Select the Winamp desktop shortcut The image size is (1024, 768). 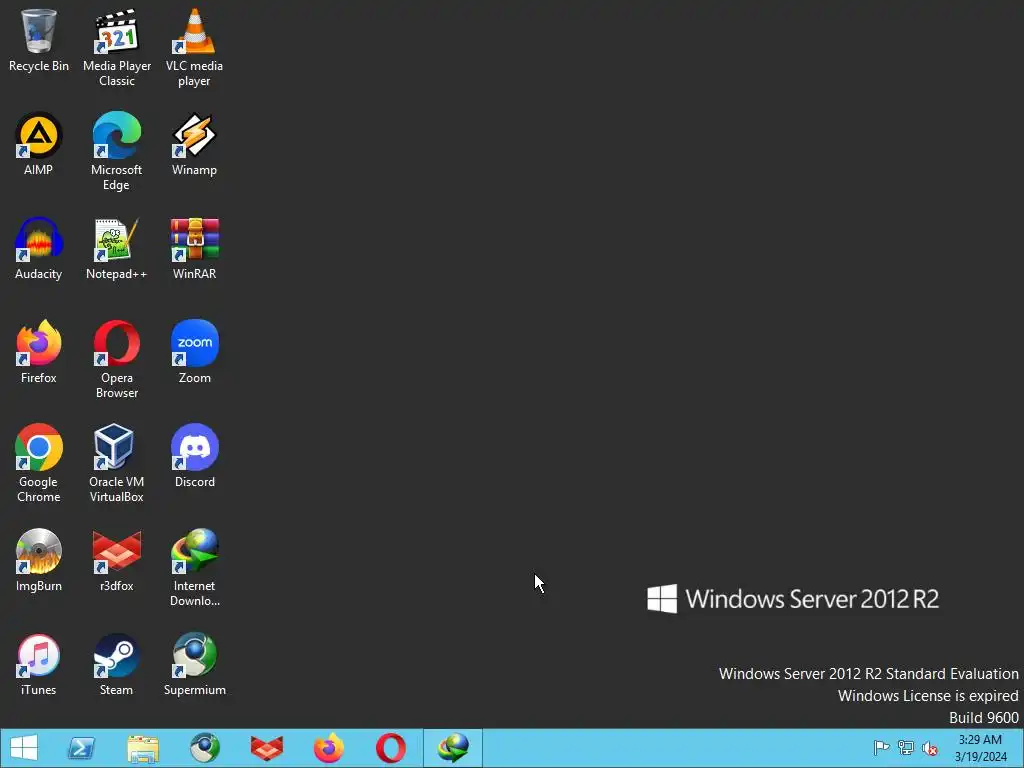[x=195, y=144]
